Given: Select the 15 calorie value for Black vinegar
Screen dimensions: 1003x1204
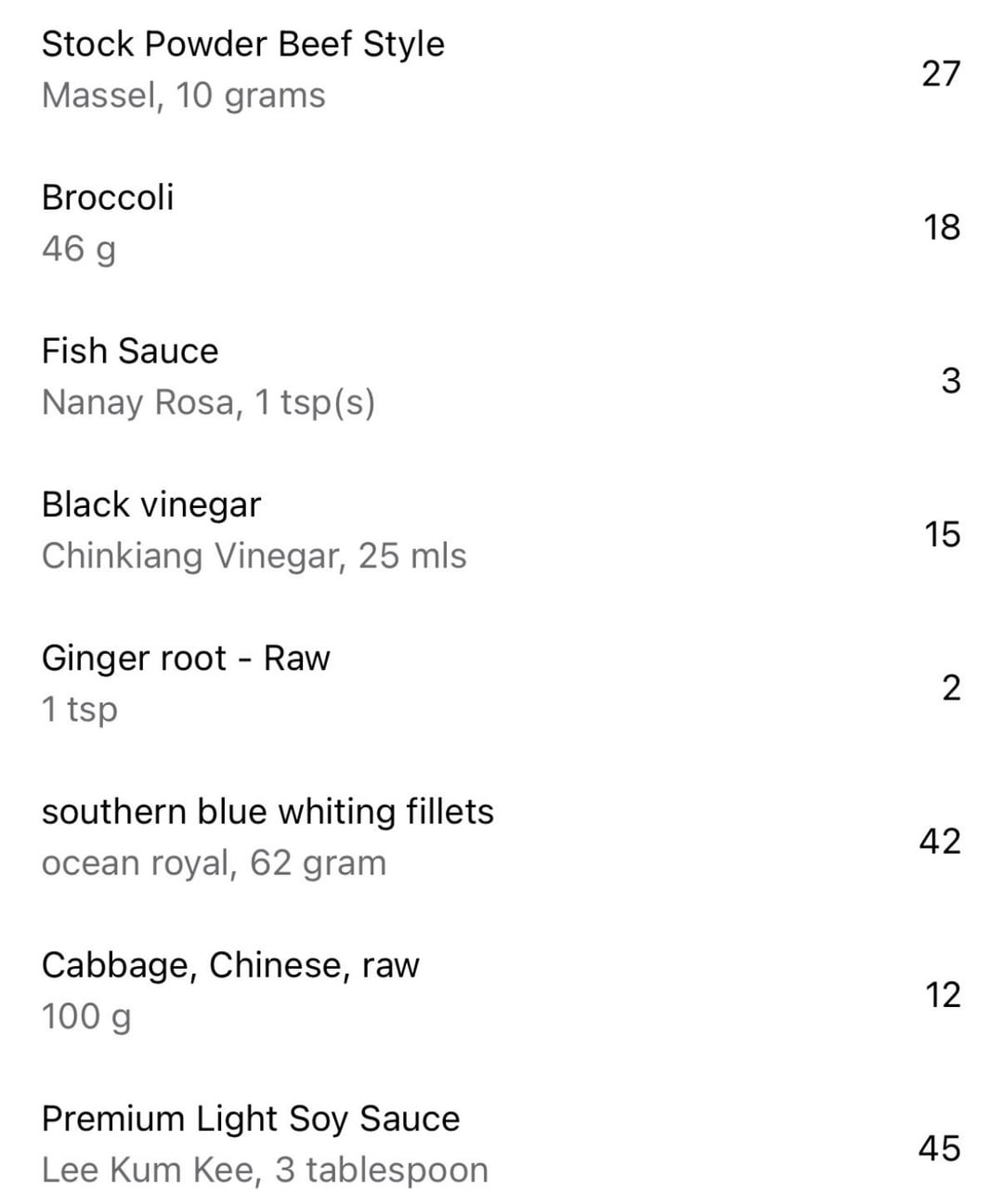Looking at the screenshot, I should tap(941, 534).
